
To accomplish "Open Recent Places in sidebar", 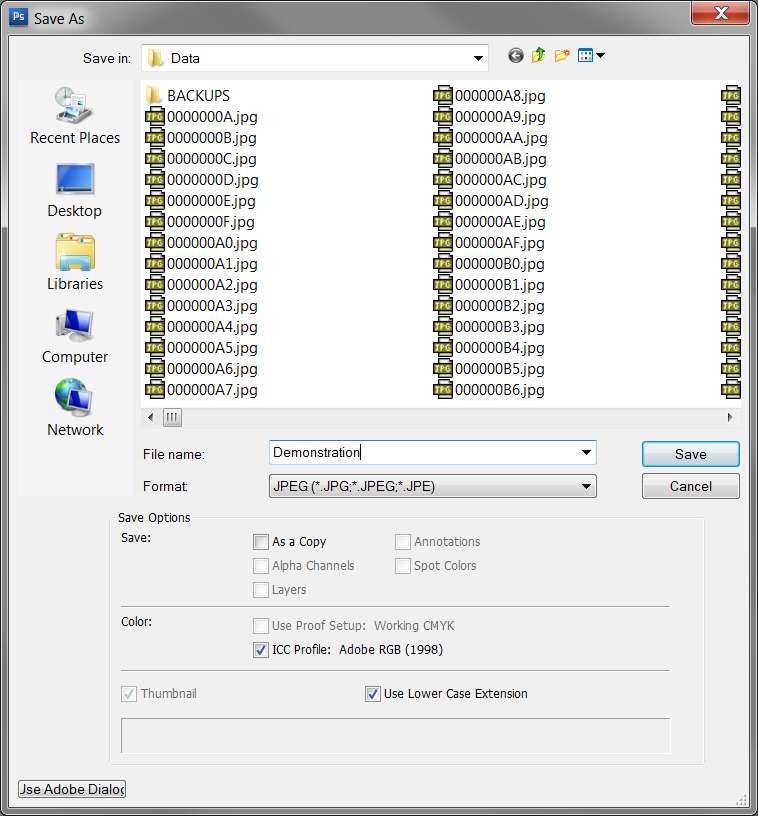I will 75,116.
